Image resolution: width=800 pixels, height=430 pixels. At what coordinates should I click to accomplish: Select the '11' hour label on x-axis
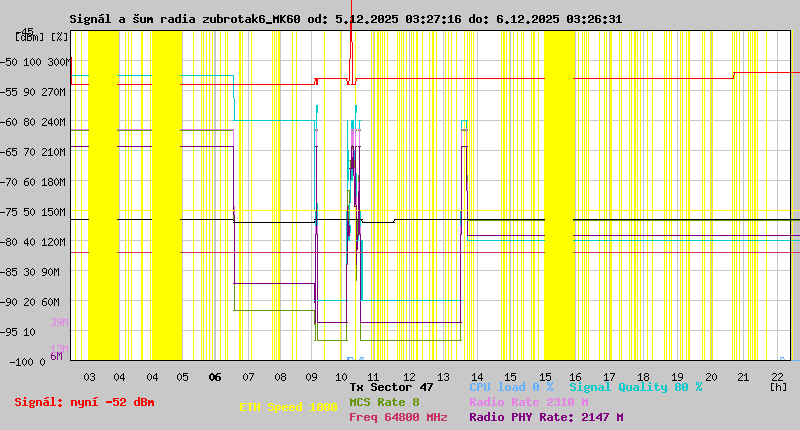[373, 377]
